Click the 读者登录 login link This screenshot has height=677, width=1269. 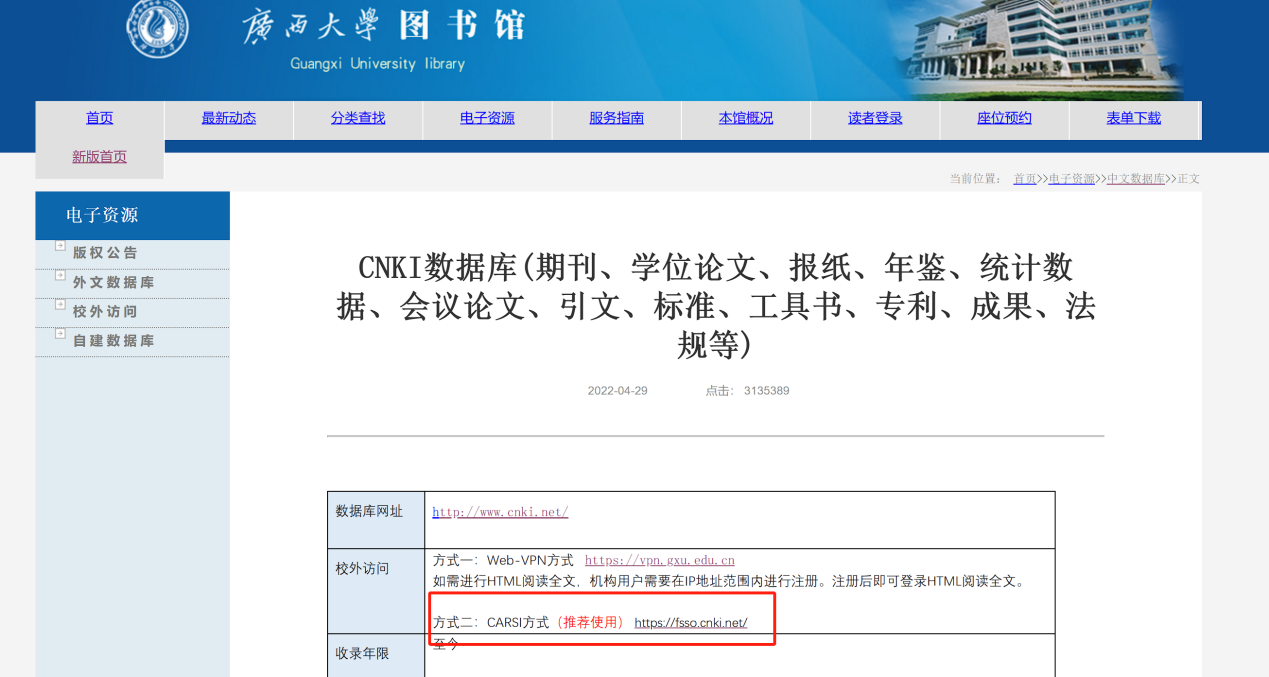click(875, 118)
